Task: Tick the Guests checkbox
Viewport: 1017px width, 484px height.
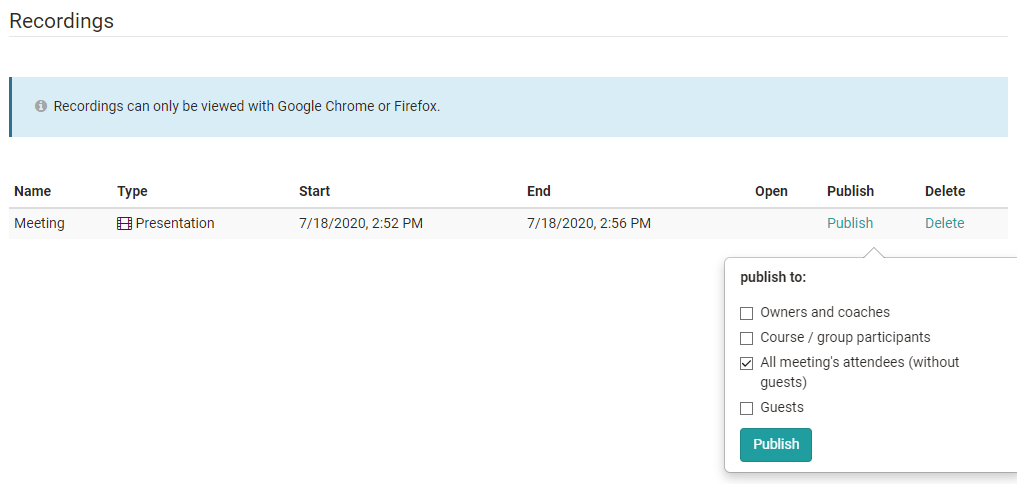Action: 746,408
